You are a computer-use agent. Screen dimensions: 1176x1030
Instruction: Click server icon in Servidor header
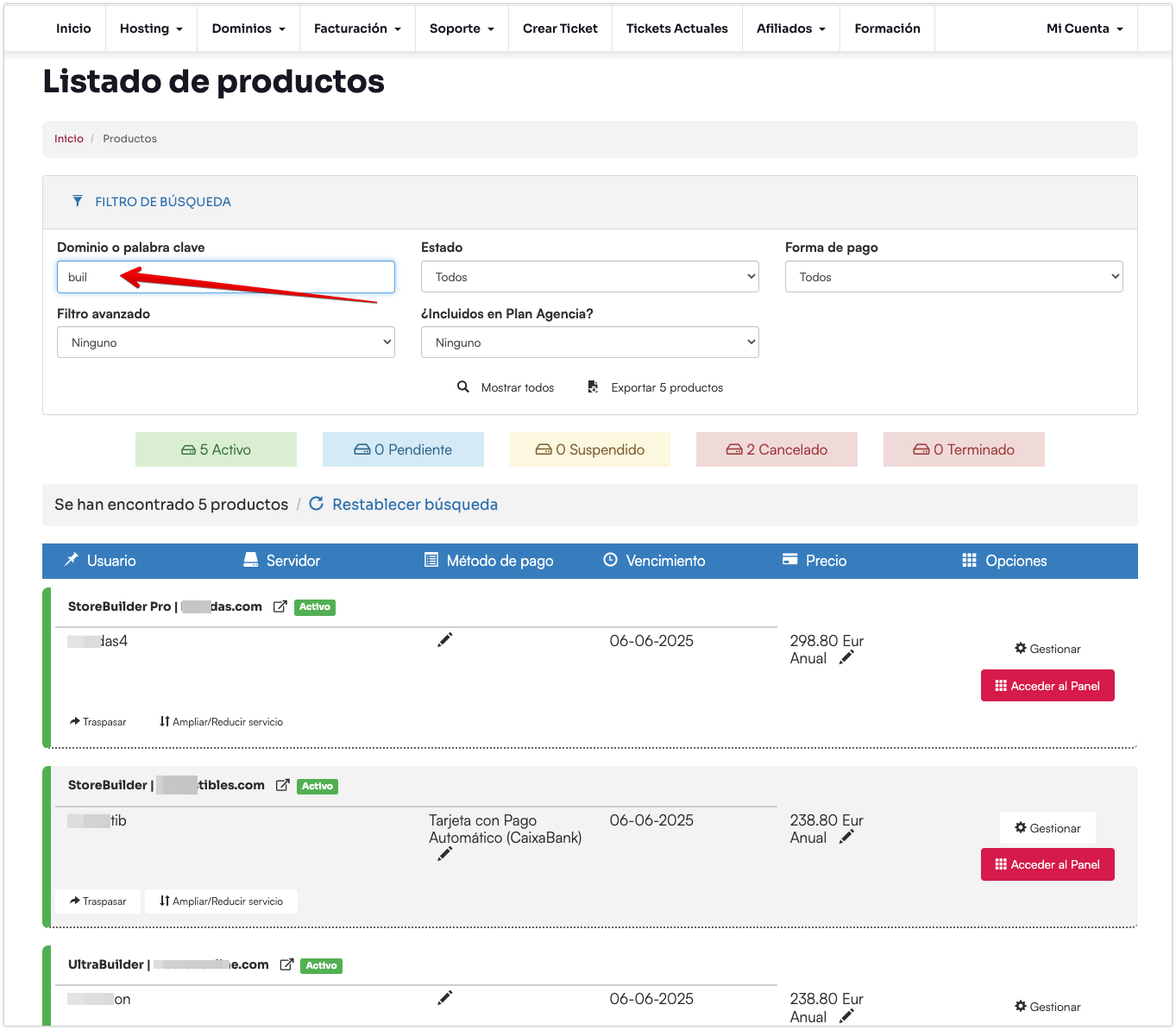pos(251,560)
